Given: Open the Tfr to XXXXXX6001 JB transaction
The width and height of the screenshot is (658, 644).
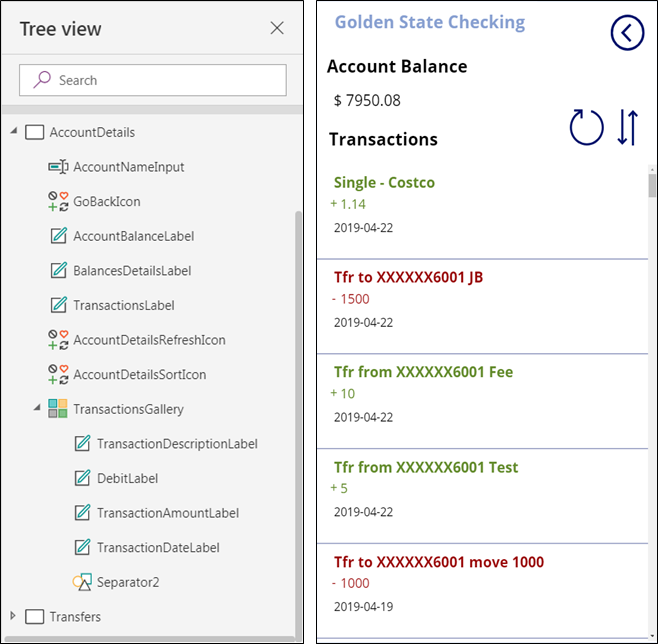Looking at the screenshot, I should pyautogui.click(x=483, y=307).
